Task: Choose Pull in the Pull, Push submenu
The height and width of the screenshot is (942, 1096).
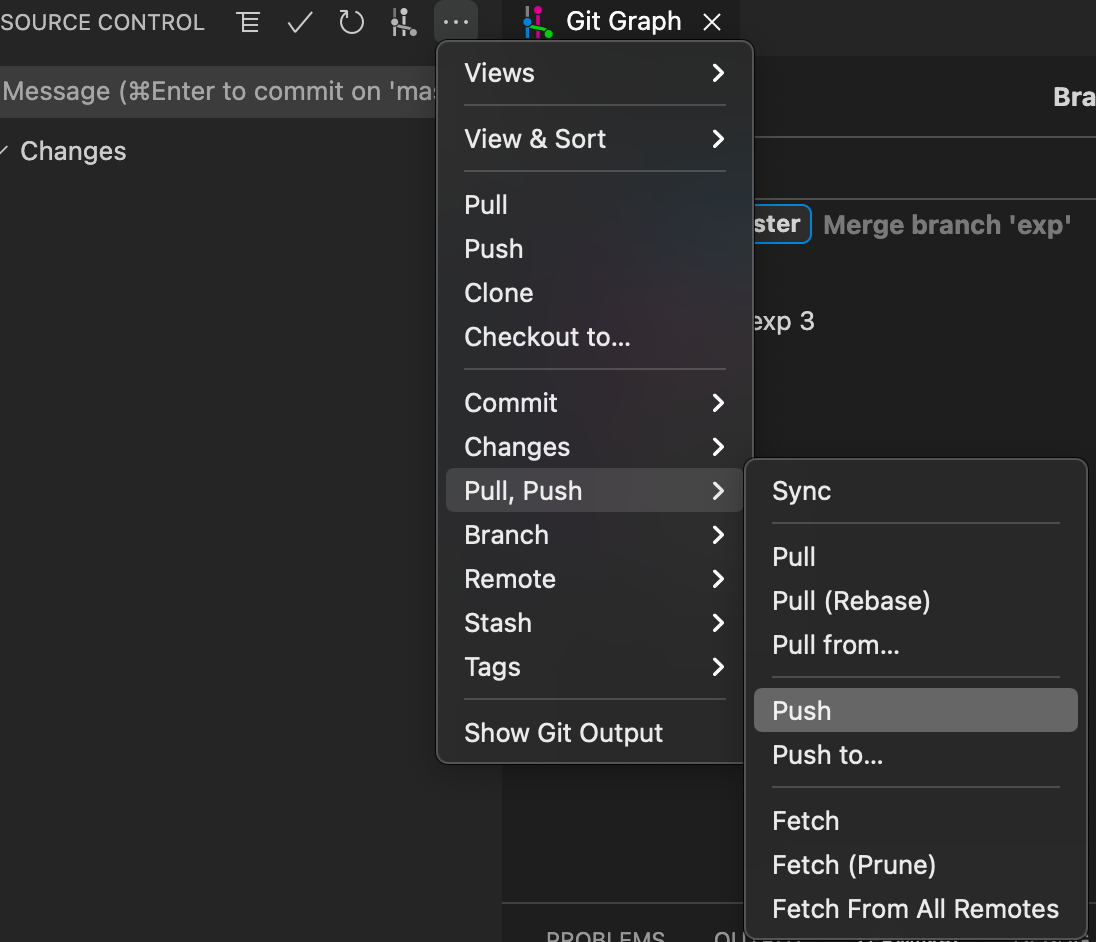Action: point(916,557)
